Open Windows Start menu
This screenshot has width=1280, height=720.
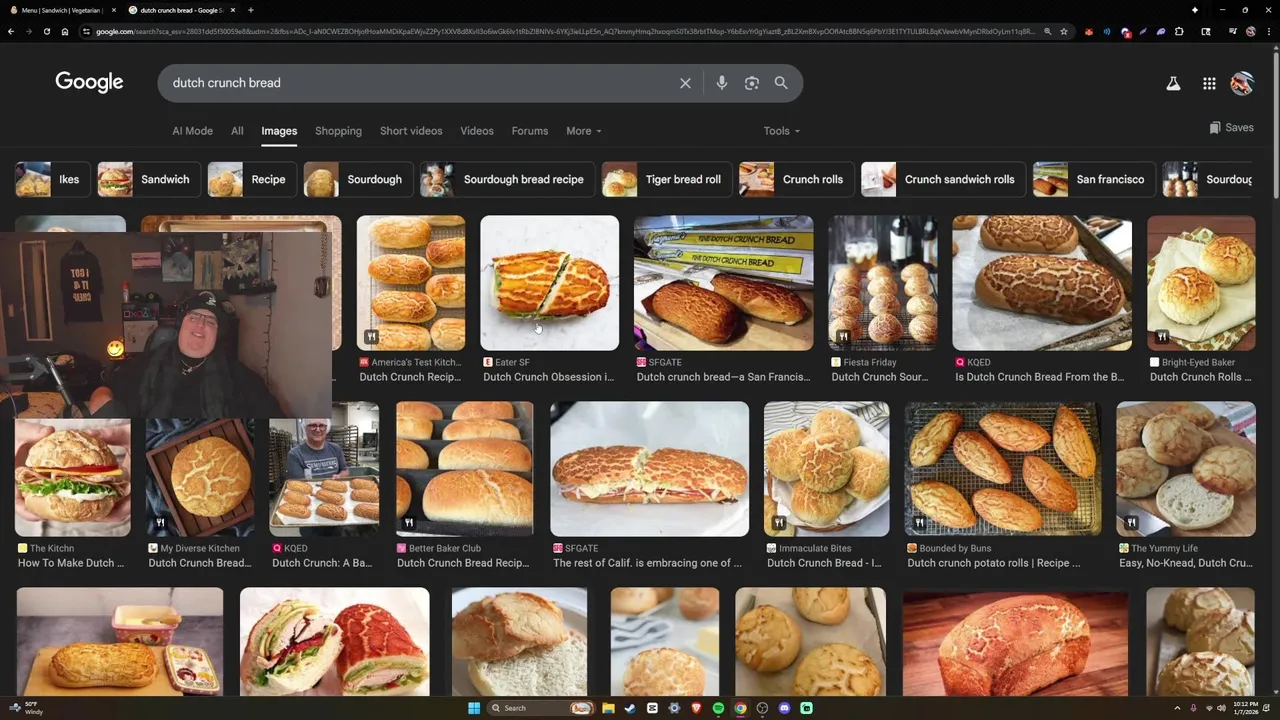(x=474, y=708)
